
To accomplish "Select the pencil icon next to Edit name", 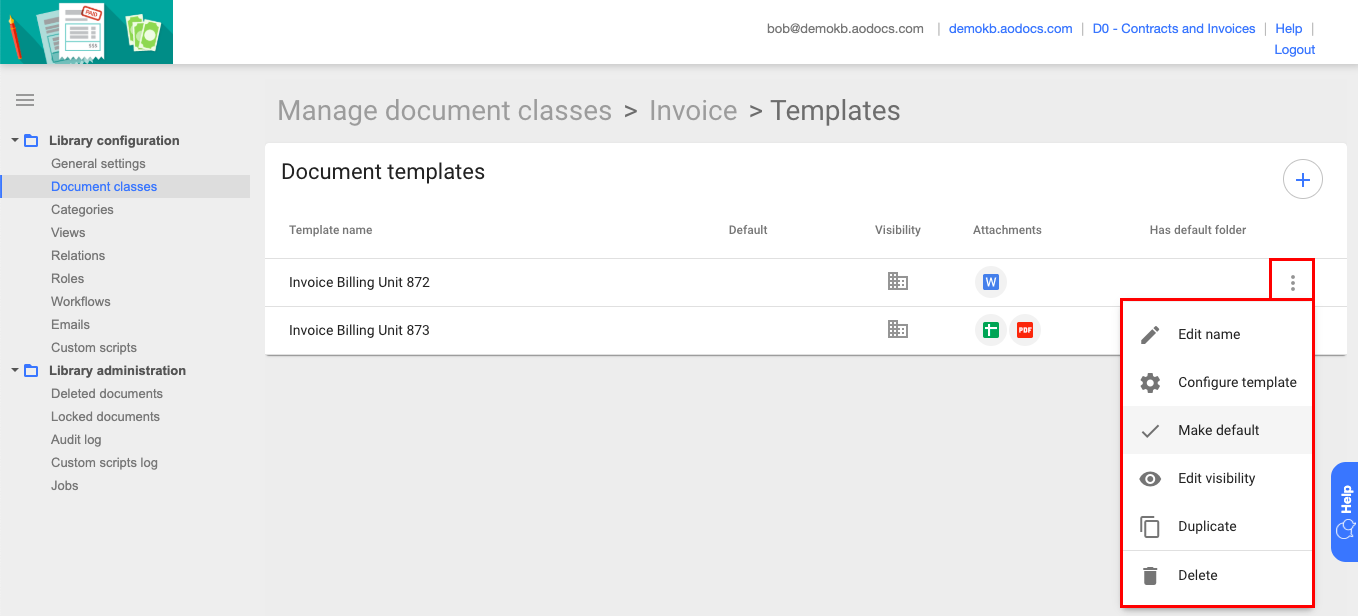I will click(1150, 334).
